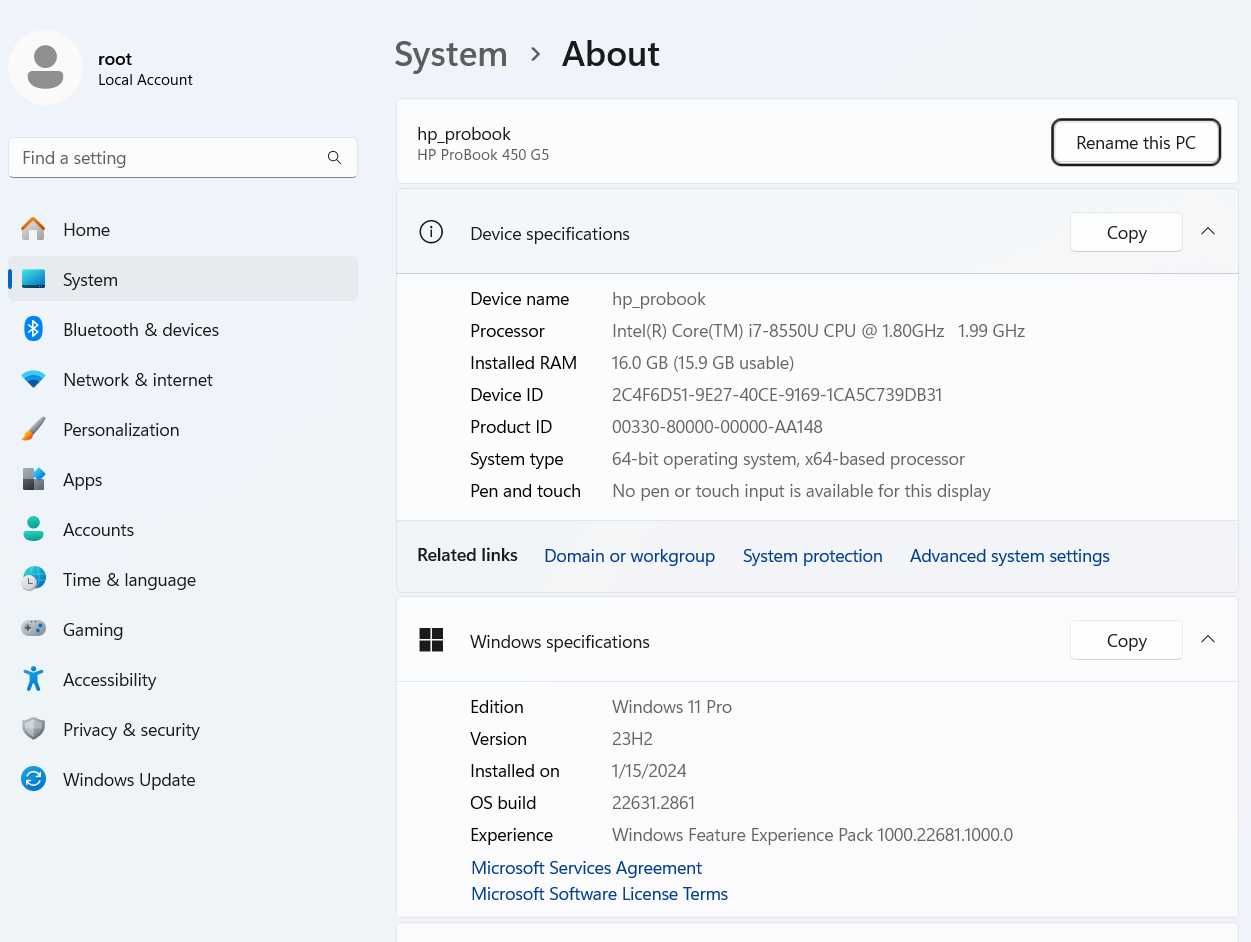1251x942 pixels.
Task: Click the Personalization paintbrush icon
Action: point(34,429)
